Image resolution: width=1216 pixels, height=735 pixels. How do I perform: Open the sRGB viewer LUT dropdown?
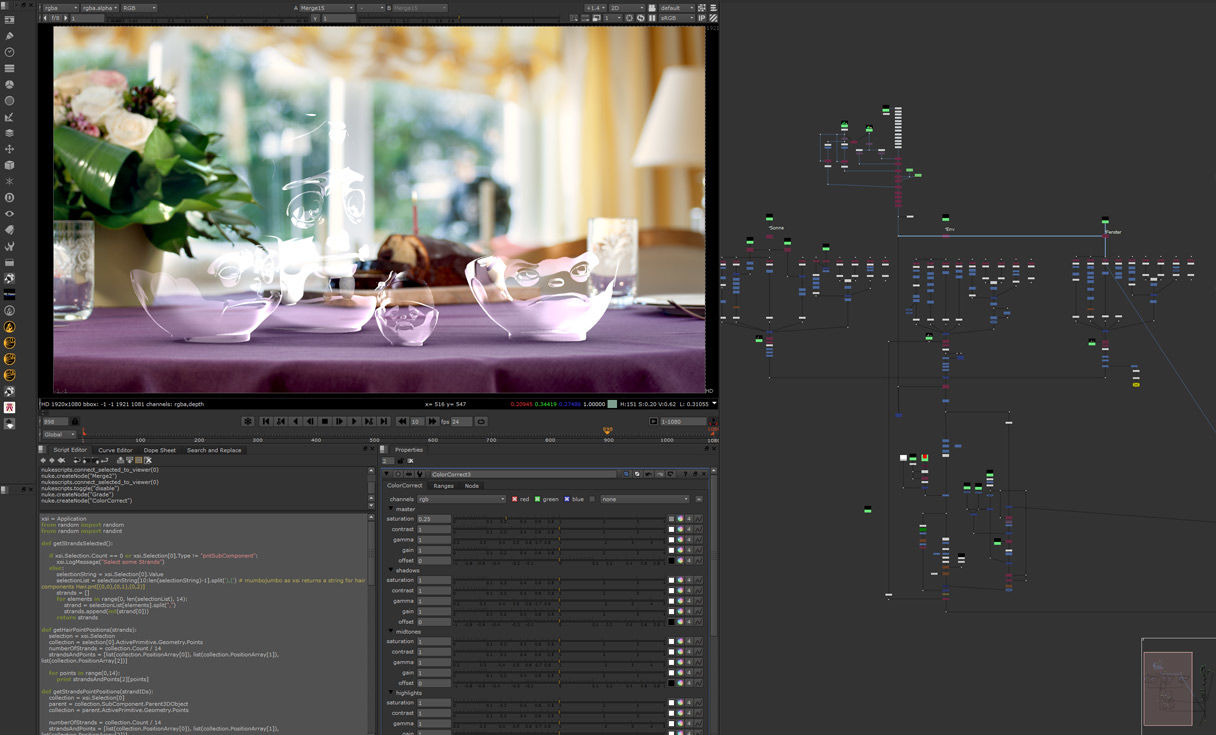point(678,18)
